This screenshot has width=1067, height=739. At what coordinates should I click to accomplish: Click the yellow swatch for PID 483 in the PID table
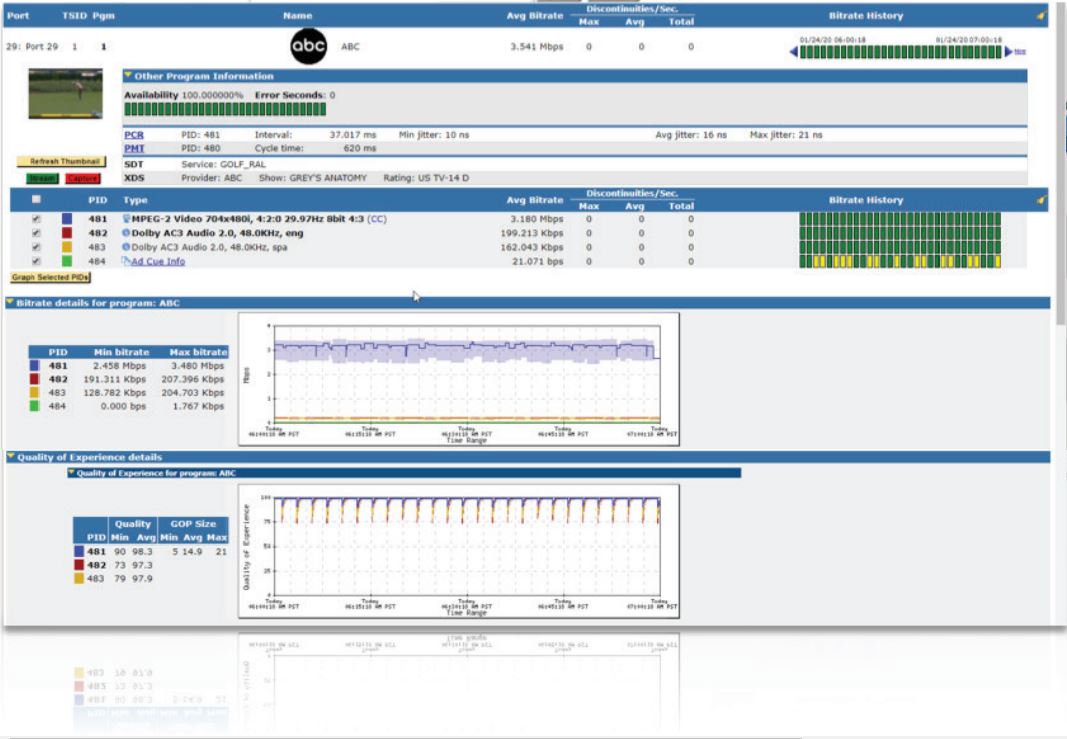point(67,247)
